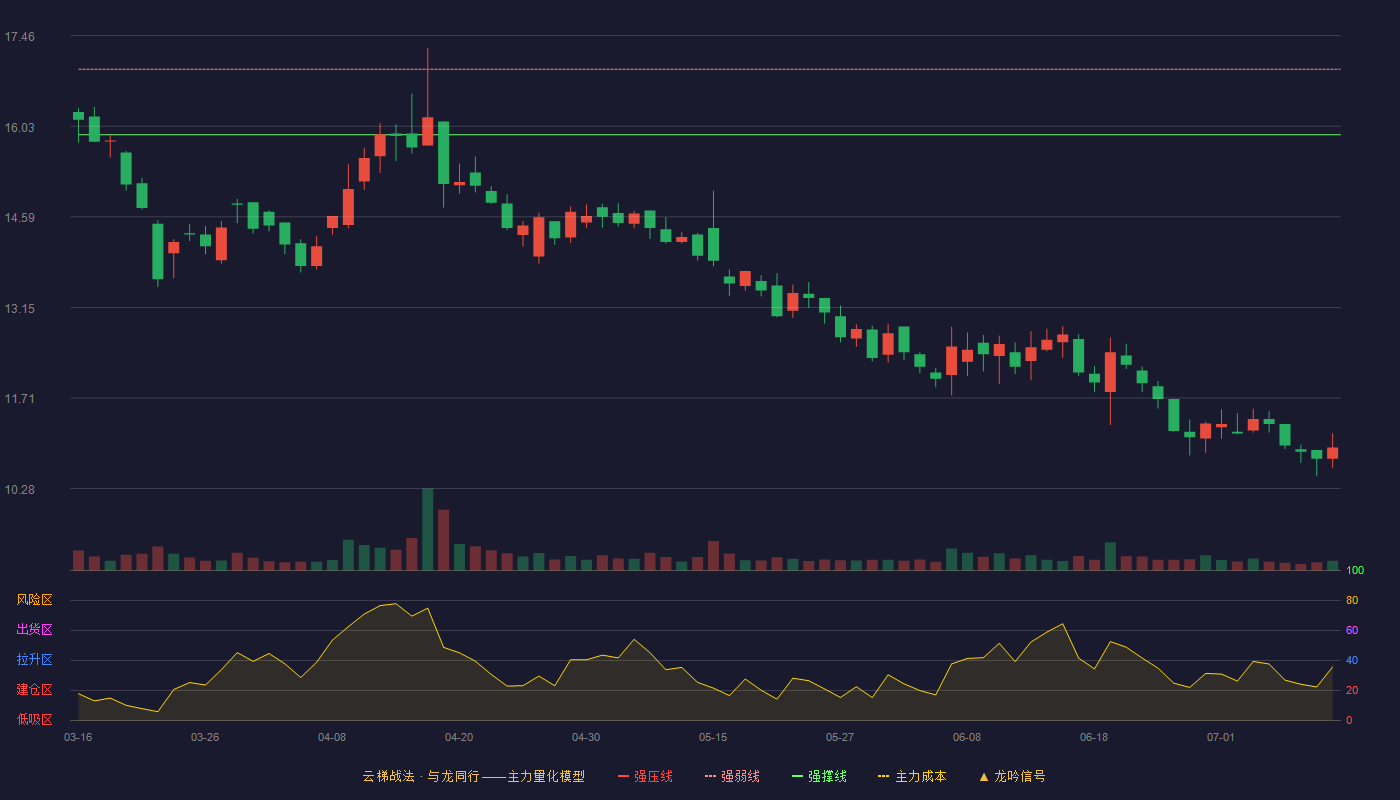Click the 03-16 date label
This screenshot has height=800, width=1400.
click(x=78, y=737)
